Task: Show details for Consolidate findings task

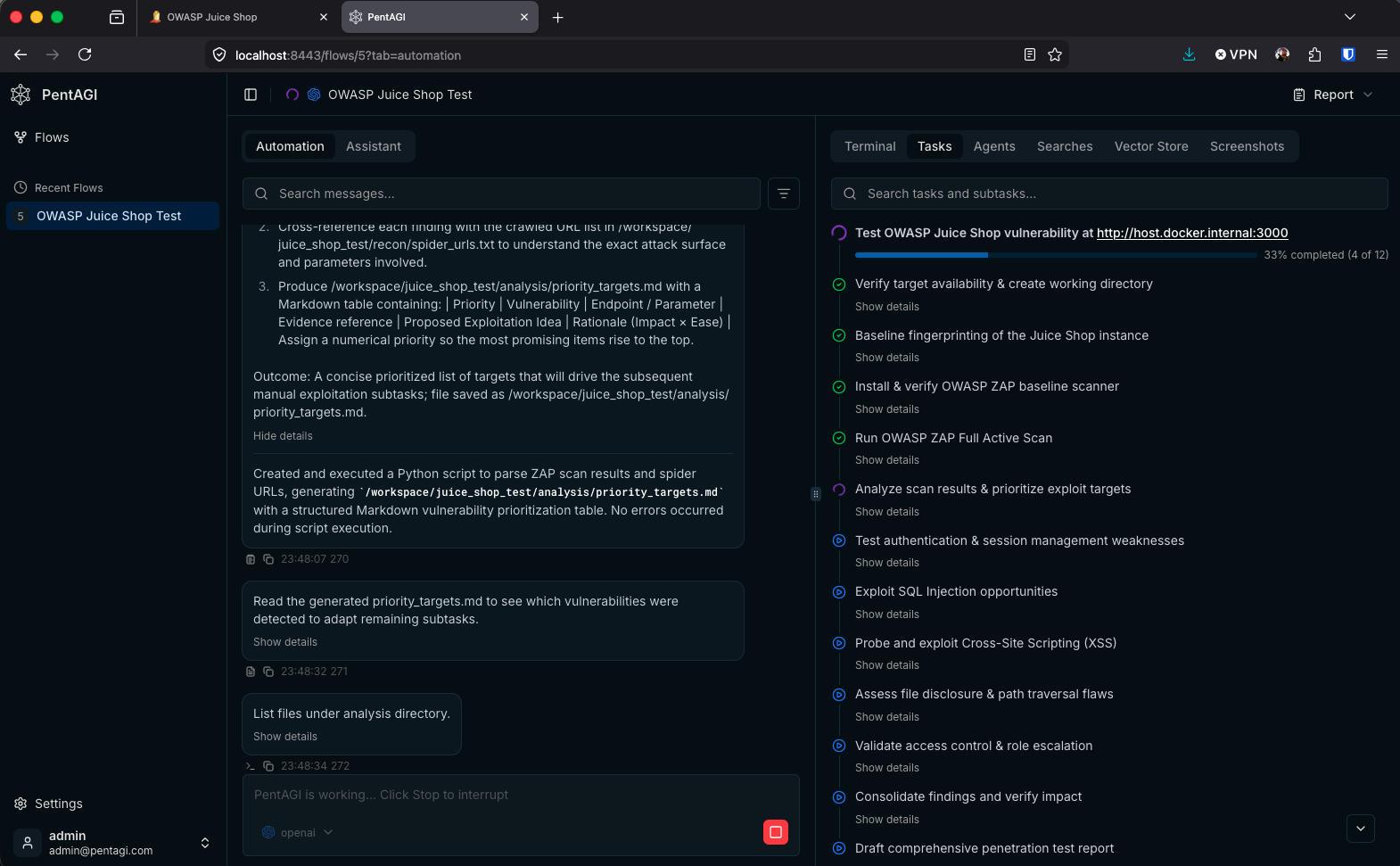Action: (887, 820)
